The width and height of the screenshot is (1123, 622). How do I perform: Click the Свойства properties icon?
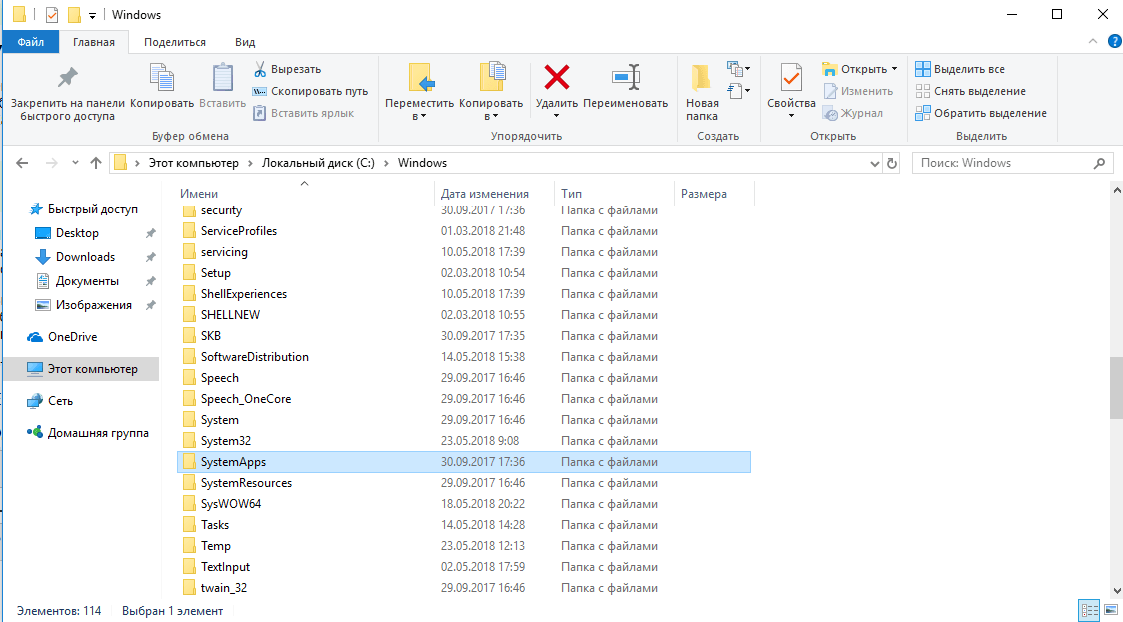(791, 77)
